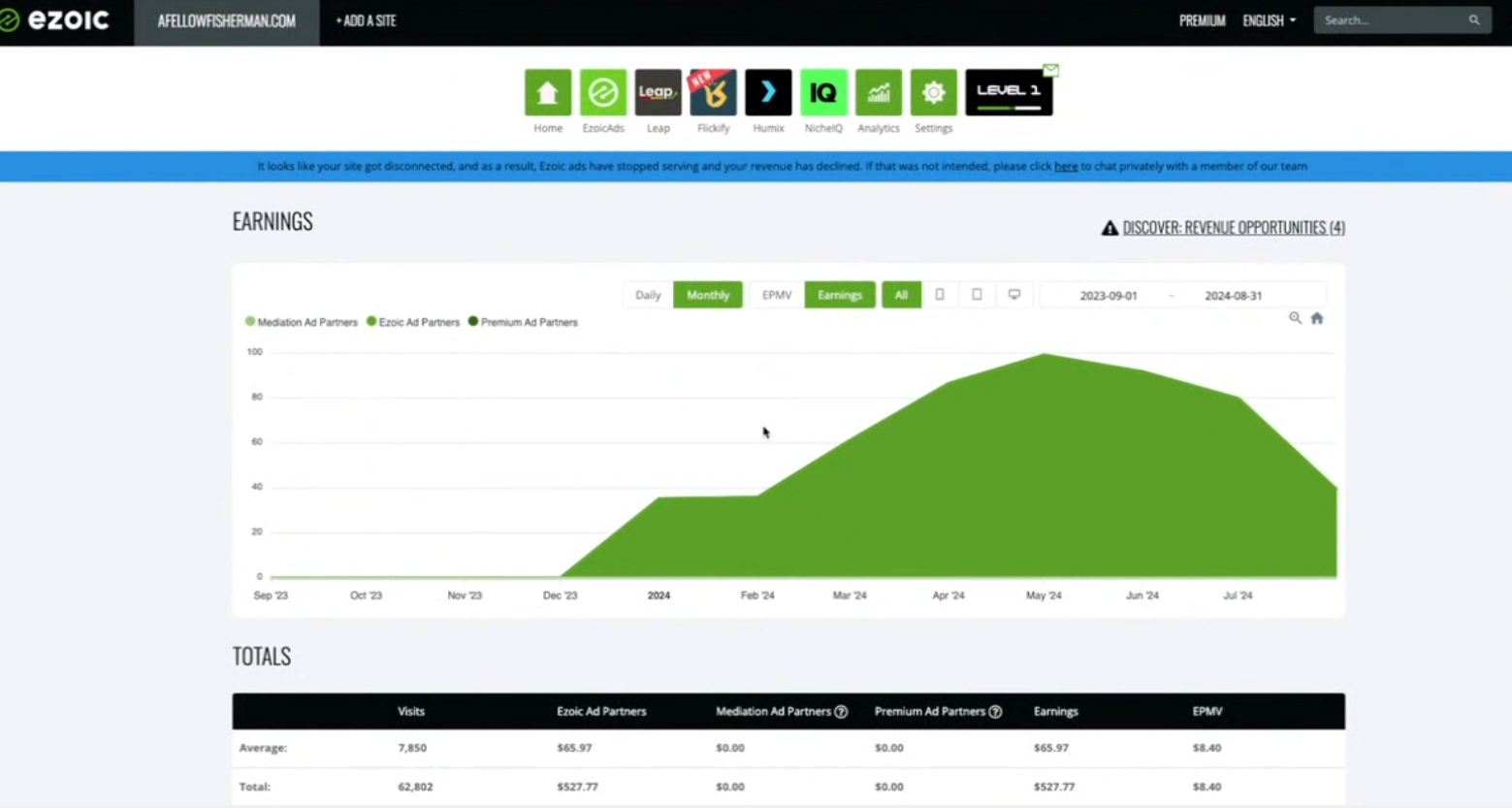Click the Dec '23 axis label
This screenshot has height=808, width=1512.
pyautogui.click(x=560, y=596)
